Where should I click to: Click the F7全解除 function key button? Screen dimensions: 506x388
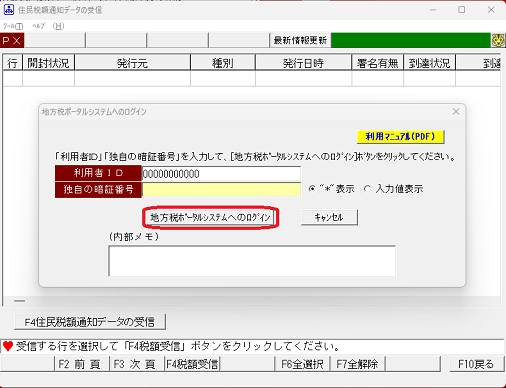(x=358, y=364)
